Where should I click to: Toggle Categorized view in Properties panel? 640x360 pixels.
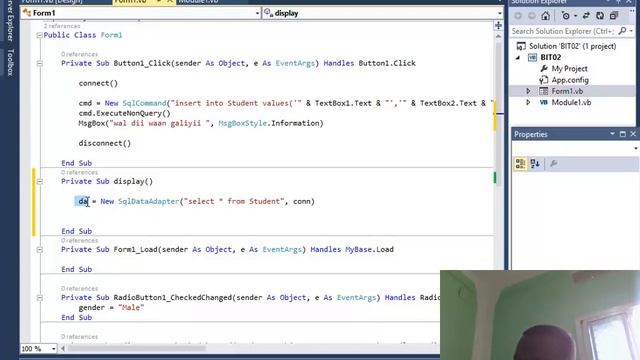tap(520, 164)
